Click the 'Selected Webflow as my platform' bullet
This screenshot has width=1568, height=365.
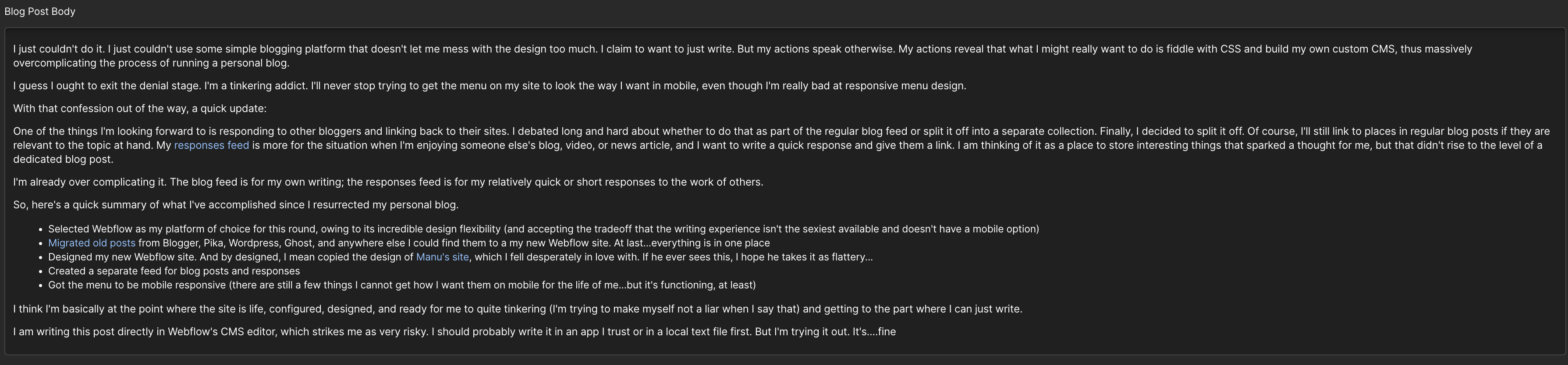pos(543,229)
